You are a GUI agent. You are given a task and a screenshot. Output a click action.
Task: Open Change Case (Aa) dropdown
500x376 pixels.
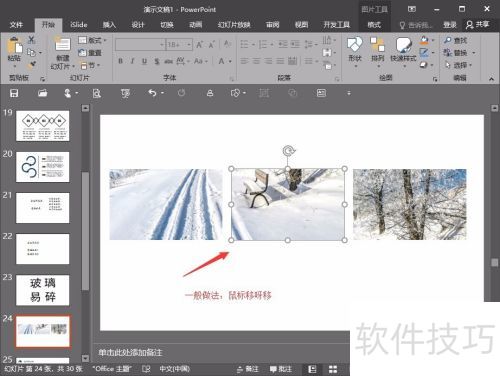click(x=201, y=61)
